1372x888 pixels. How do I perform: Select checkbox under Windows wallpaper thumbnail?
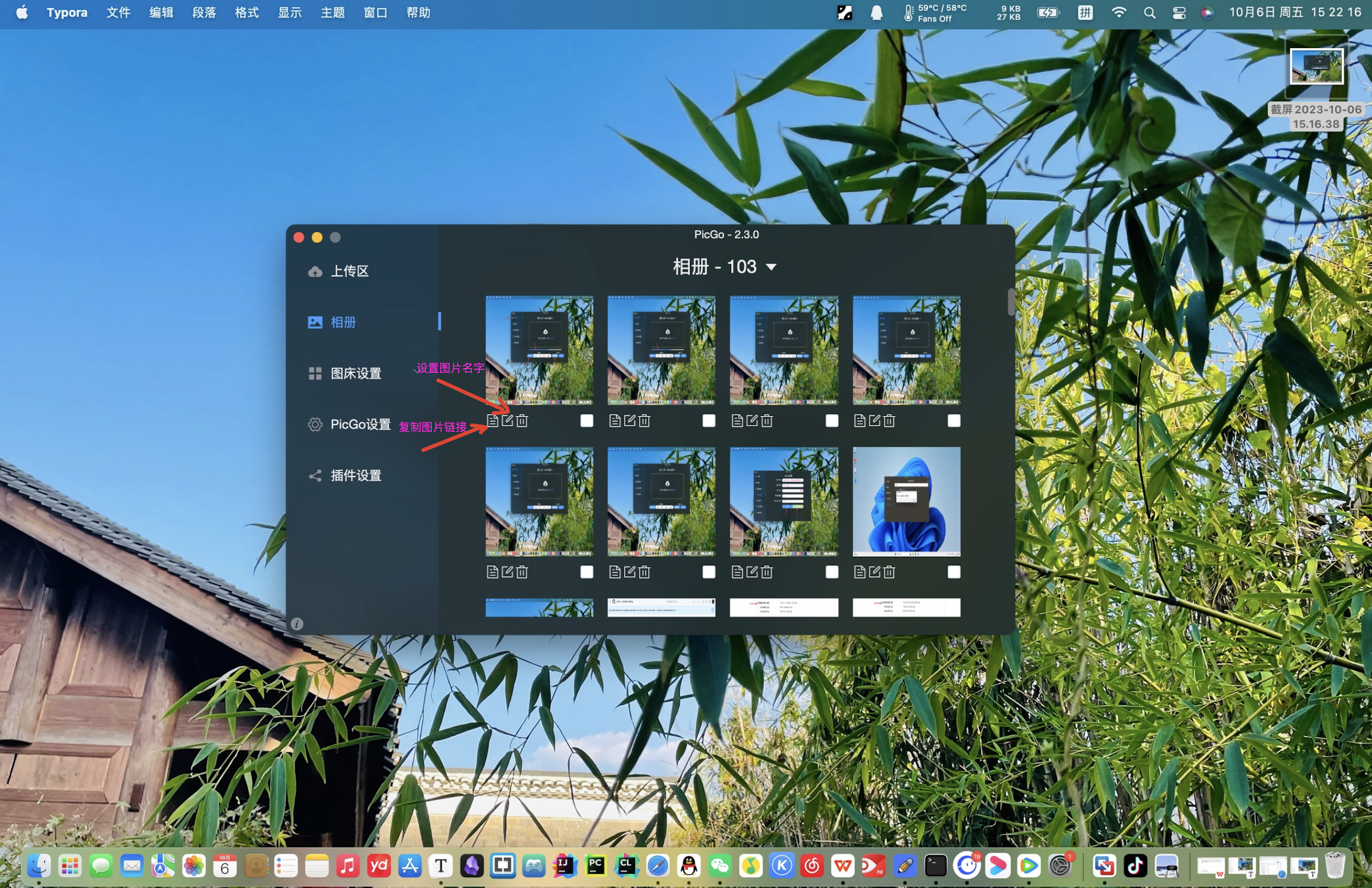click(954, 572)
